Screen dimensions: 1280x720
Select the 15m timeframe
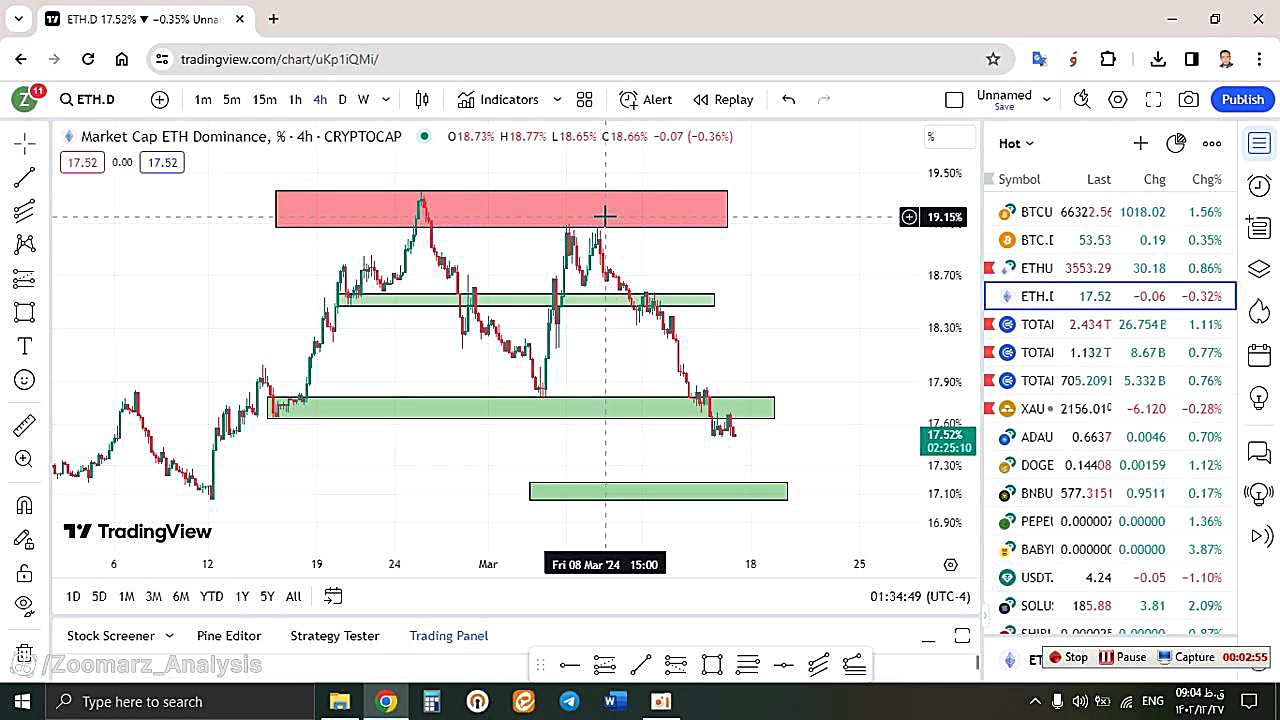pyautogui.click(x=264, y=99)
